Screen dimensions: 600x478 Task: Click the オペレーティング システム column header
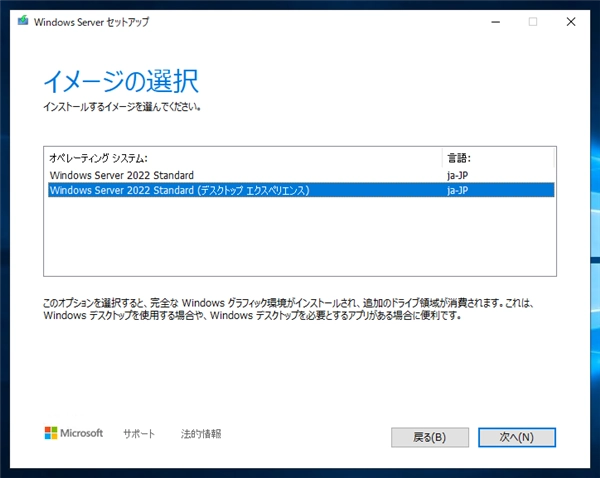click(243, 158)
